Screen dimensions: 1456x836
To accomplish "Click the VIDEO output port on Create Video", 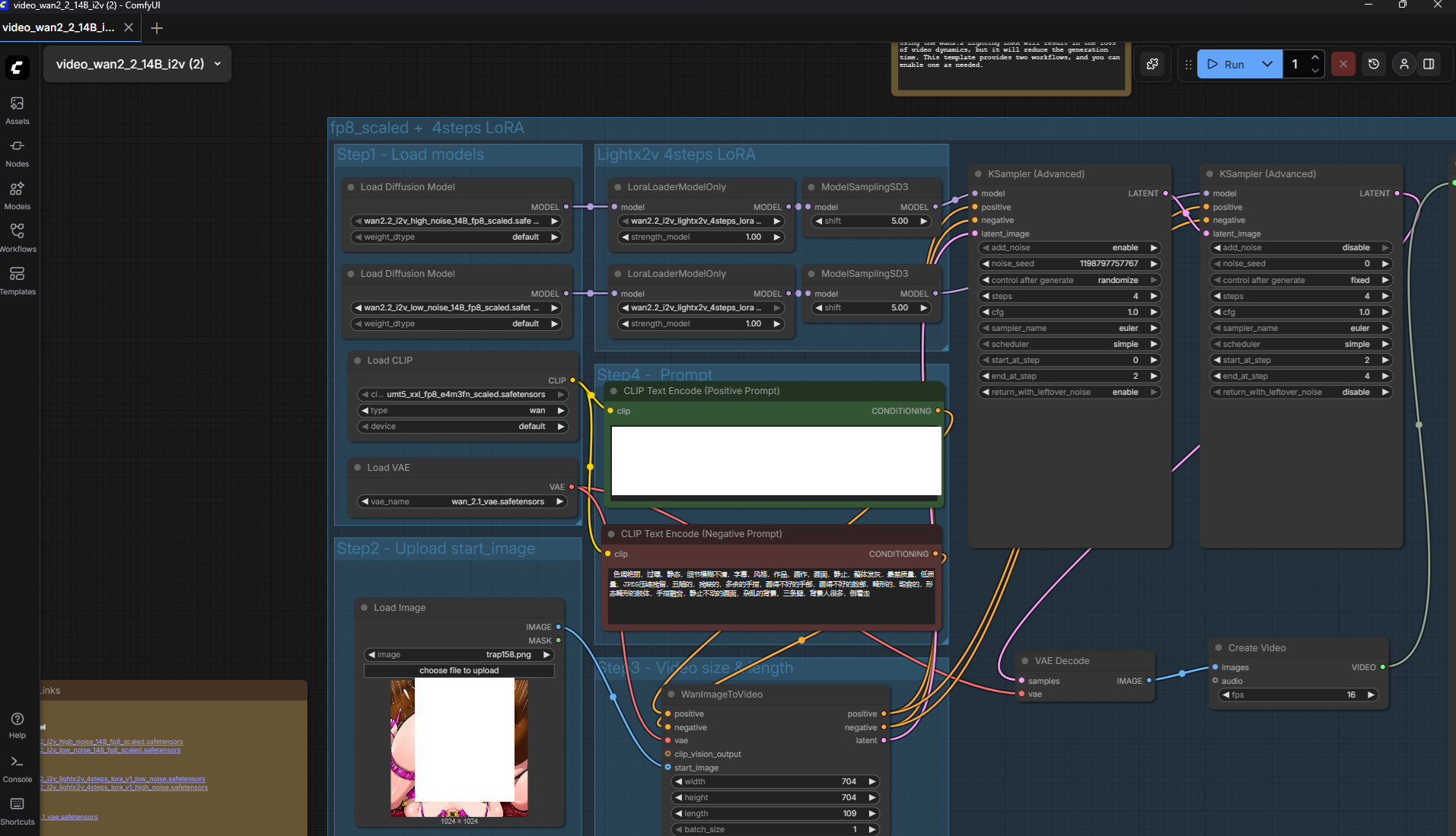I will pyautogui.click(x=1383, y=668).
